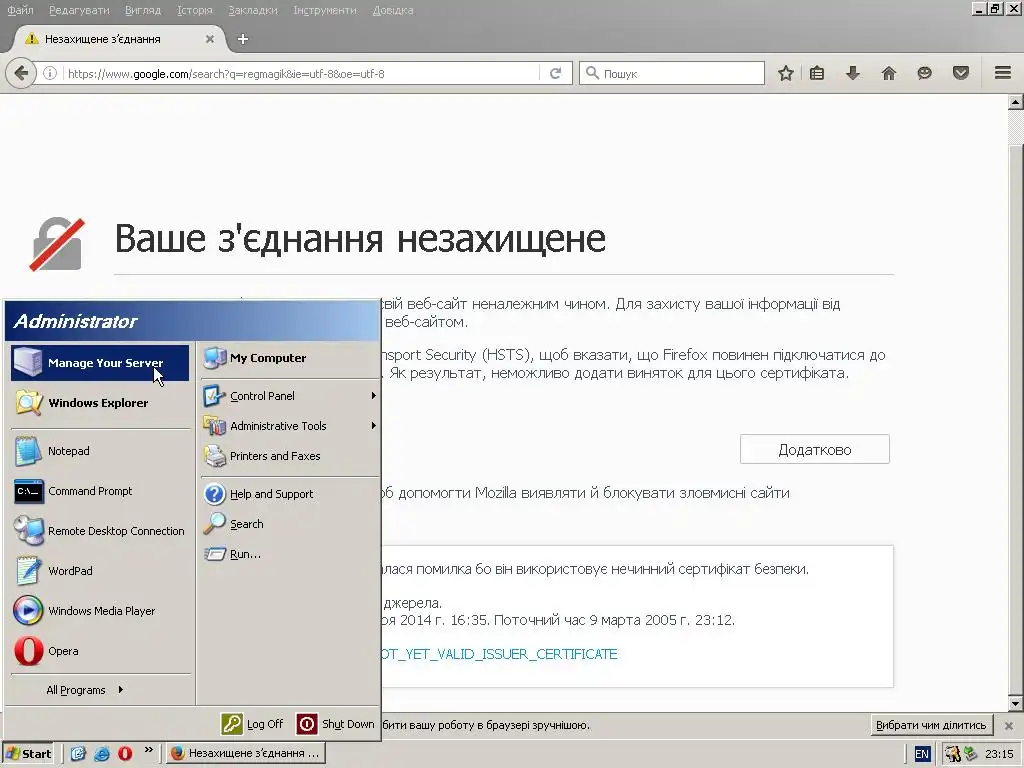Open Opera from the Start menu

100,651
